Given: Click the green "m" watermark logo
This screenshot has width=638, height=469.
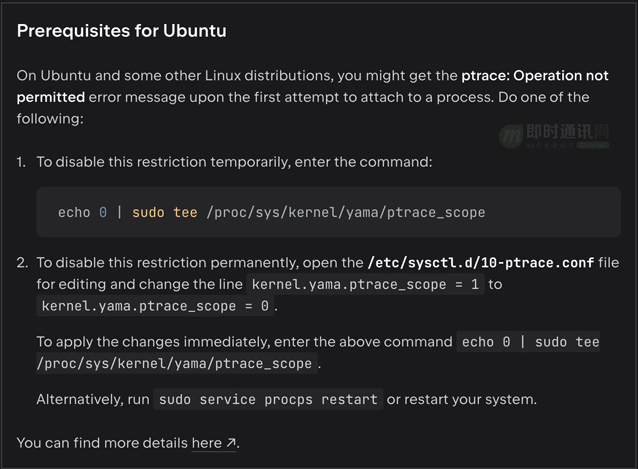Looking at the screenshot, I should coord(511,135).
